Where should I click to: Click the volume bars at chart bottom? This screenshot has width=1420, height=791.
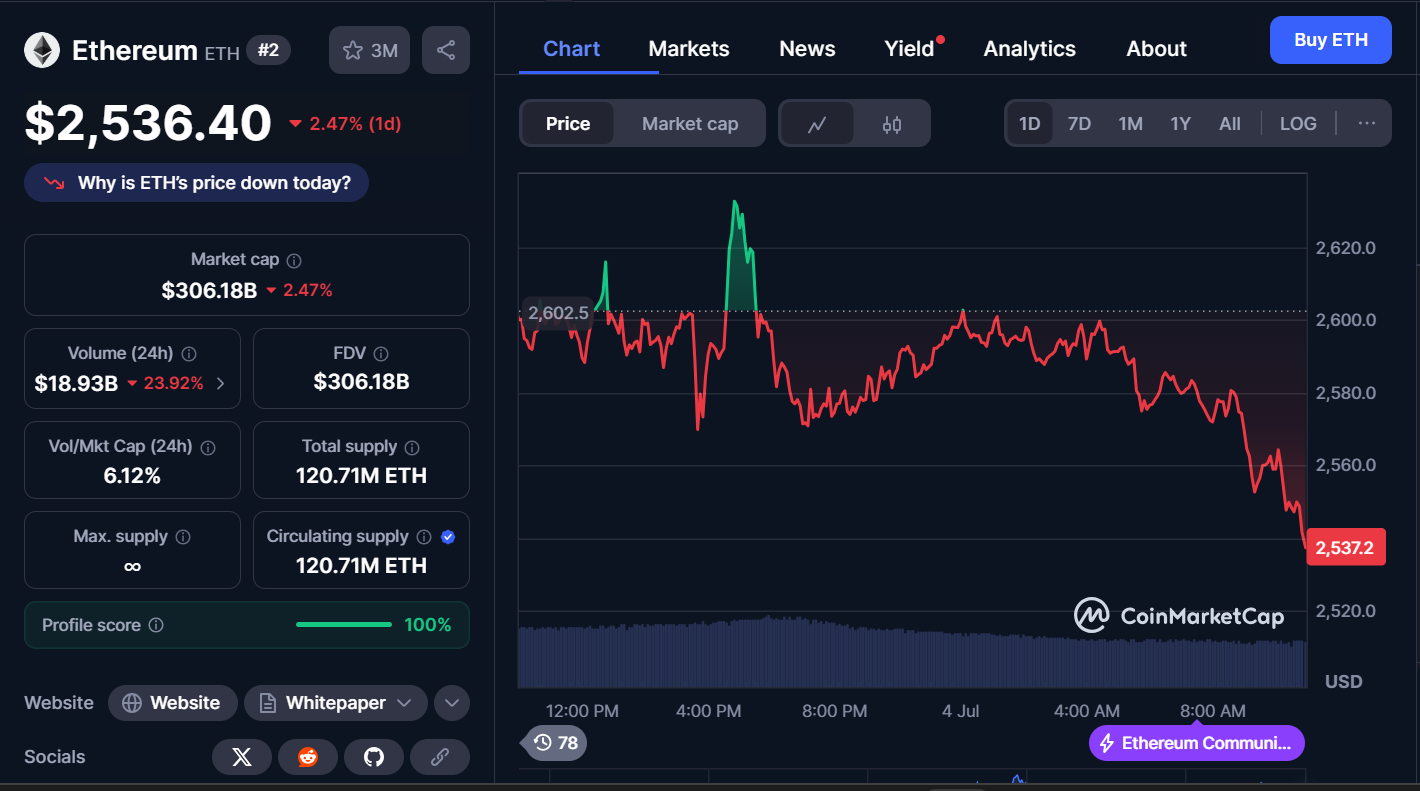[x=912, y=654]
